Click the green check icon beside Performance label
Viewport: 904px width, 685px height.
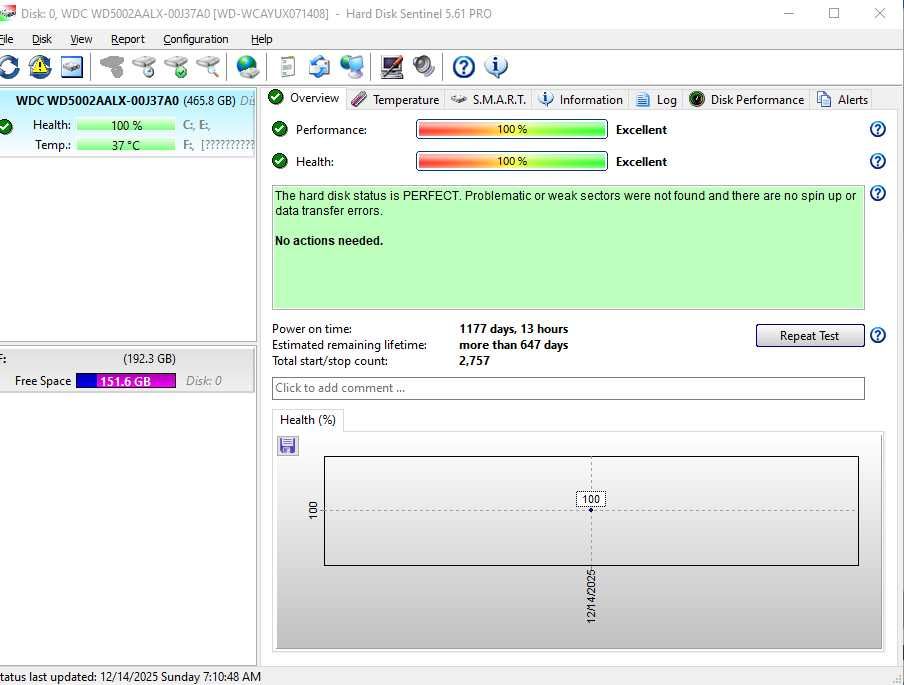click(280, 129)
